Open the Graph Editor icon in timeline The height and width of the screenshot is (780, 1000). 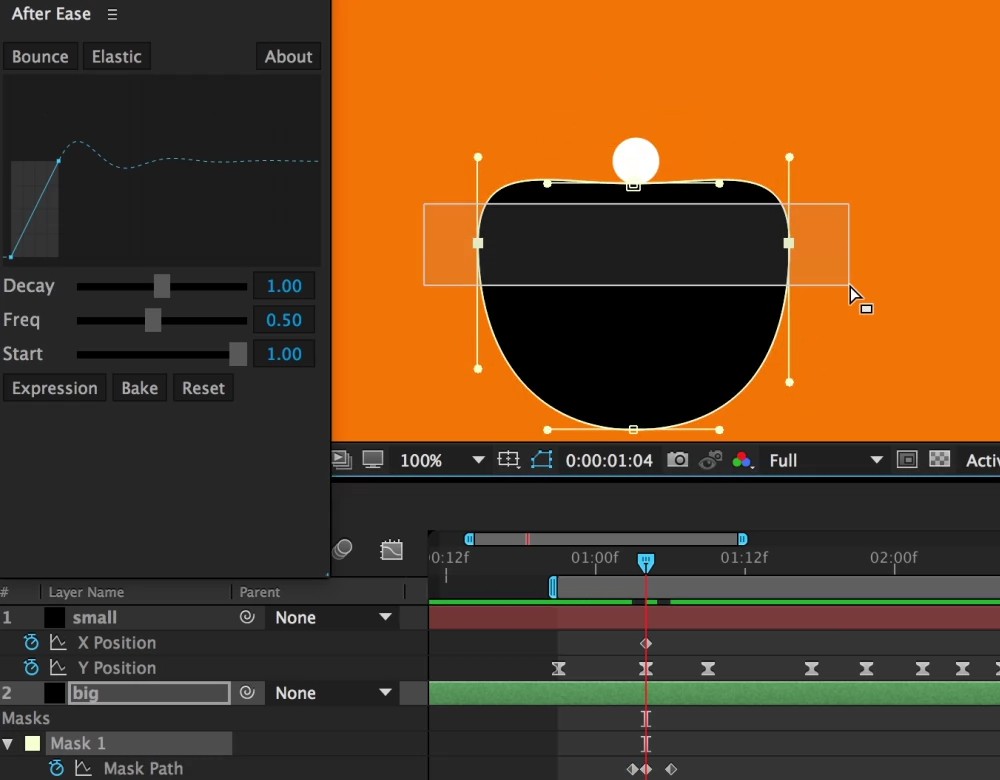pyautogui.click(x=391, y=549)
